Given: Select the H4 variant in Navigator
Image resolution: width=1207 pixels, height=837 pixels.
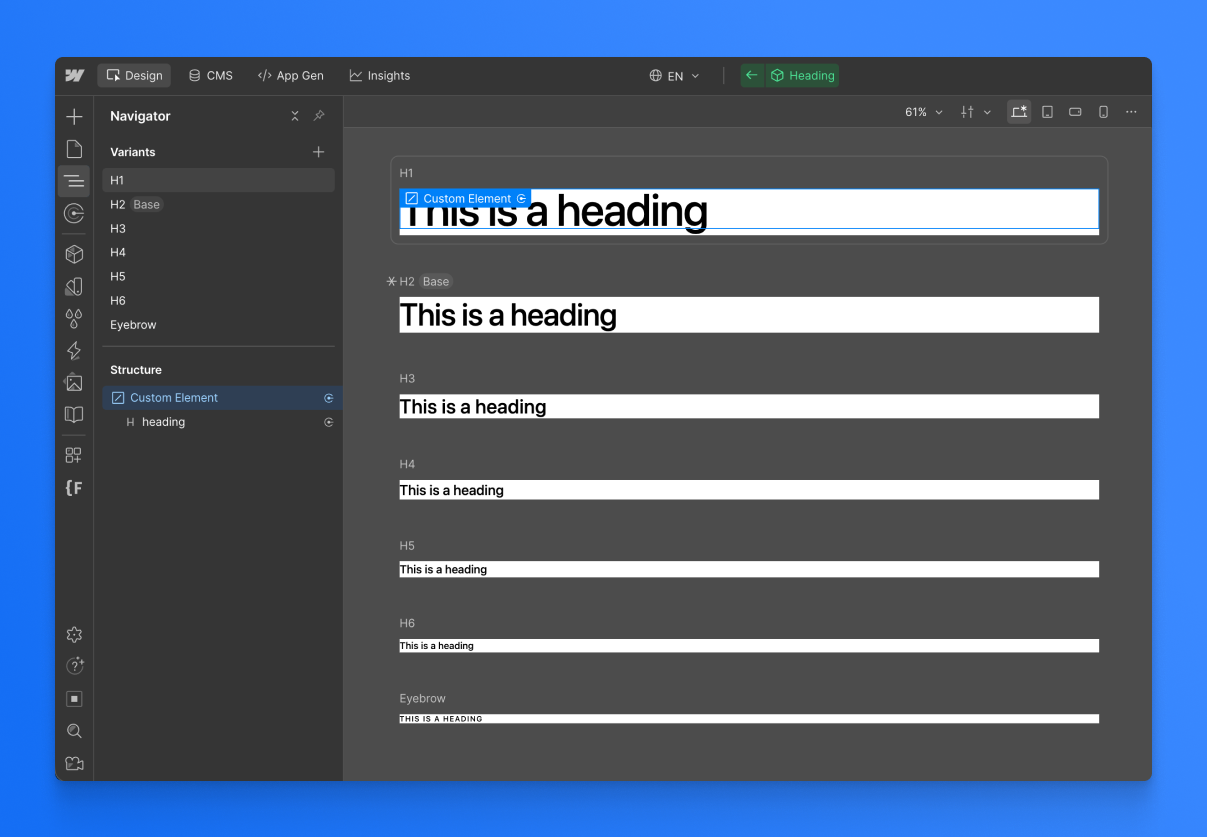Looking at the screenshot, I should click(218, 252).
